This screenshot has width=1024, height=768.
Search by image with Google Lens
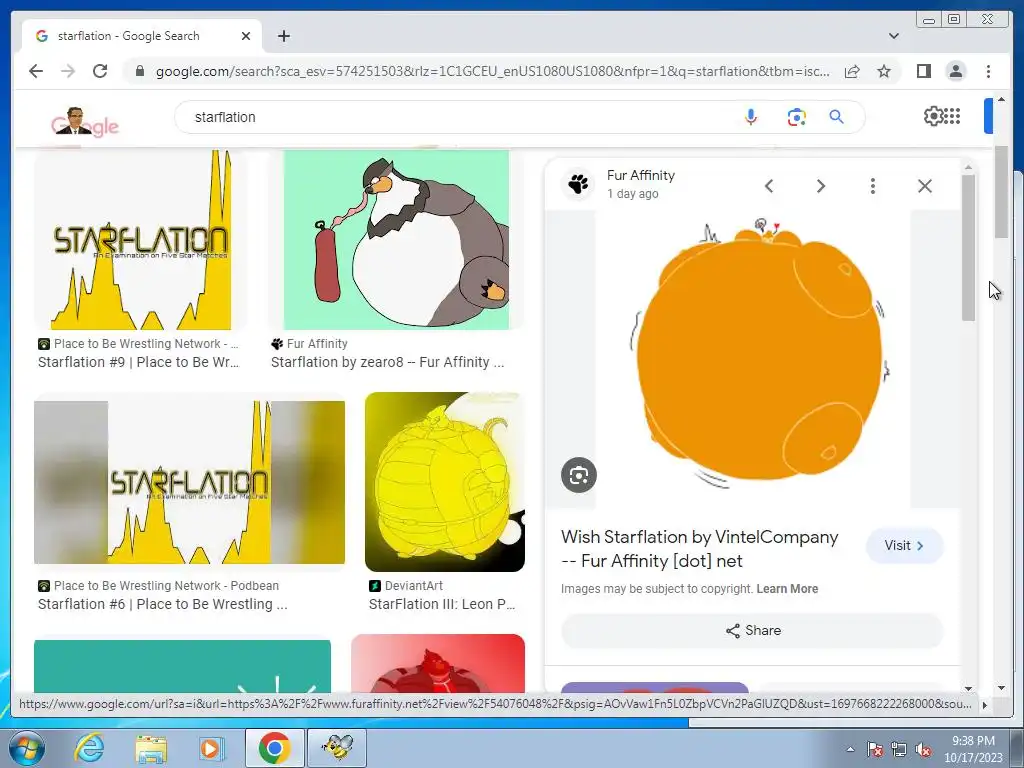796,117
